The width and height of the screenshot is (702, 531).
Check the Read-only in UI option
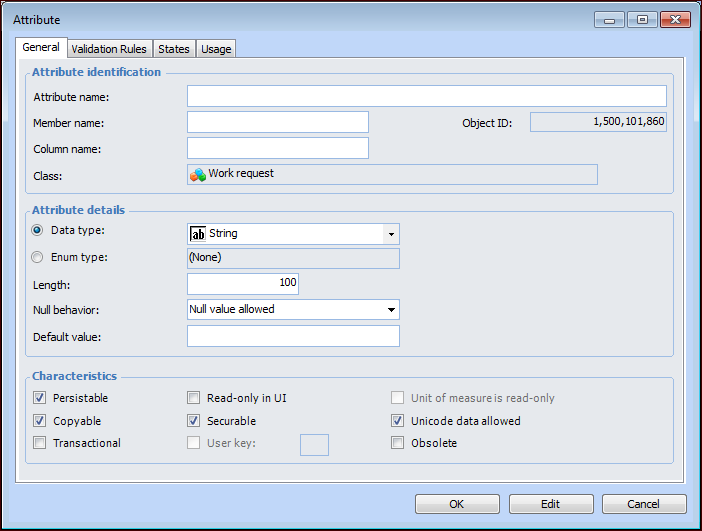click(193, 398)
